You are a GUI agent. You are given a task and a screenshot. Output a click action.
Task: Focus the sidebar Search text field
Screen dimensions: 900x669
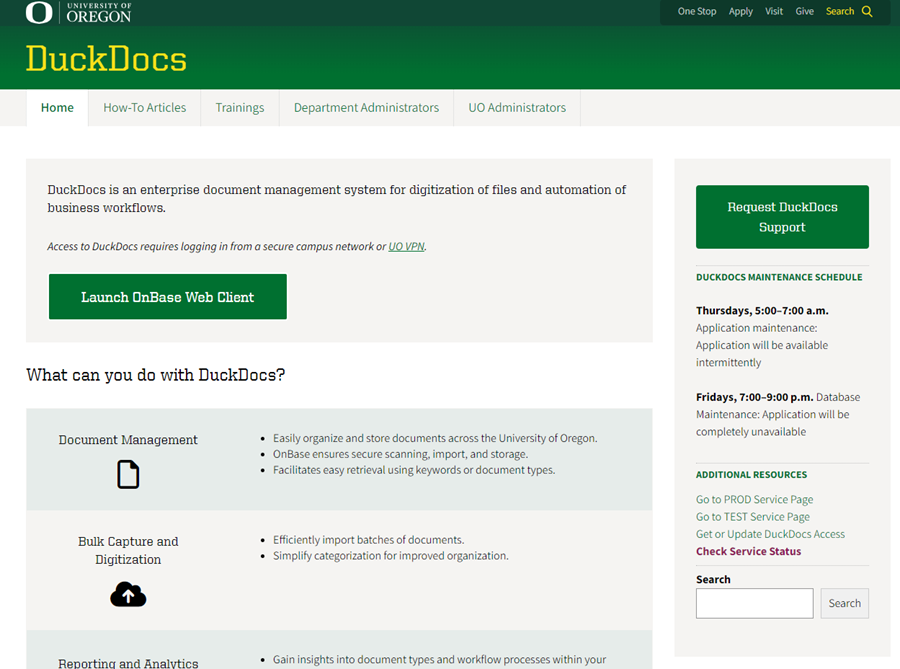(x=754, y=603)
